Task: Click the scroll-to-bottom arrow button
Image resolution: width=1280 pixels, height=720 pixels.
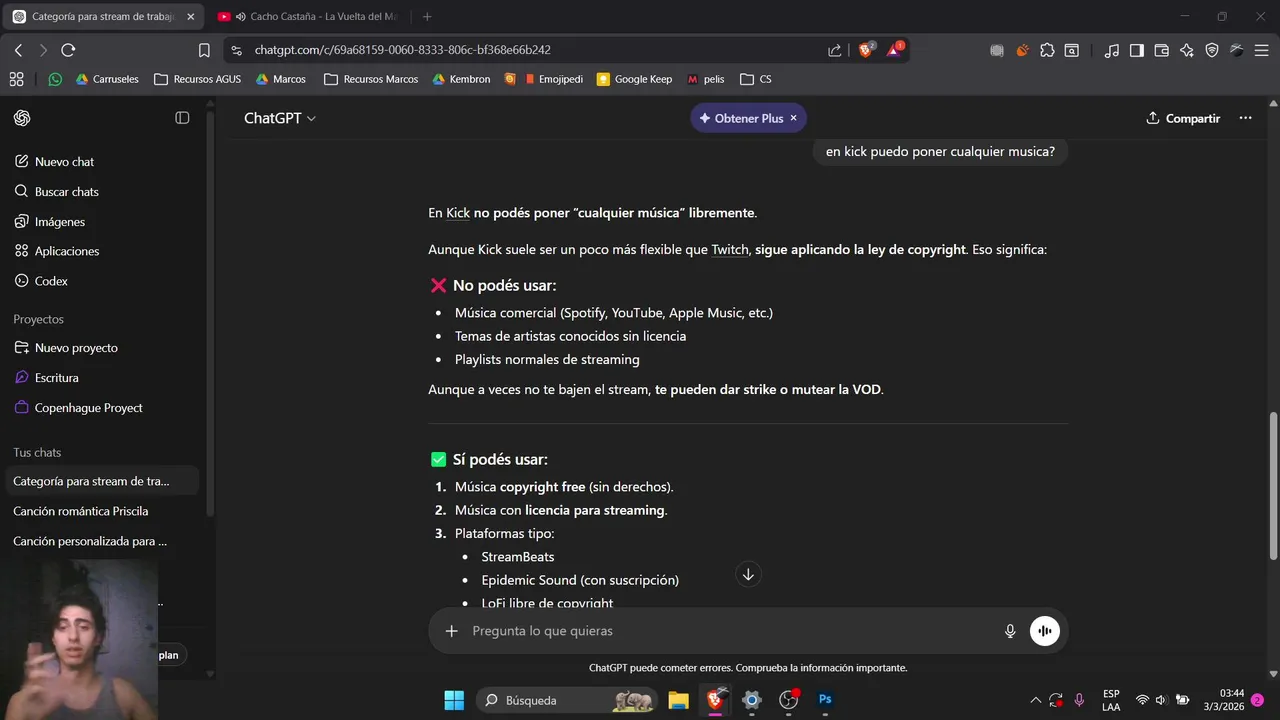Action: point(748,574)
